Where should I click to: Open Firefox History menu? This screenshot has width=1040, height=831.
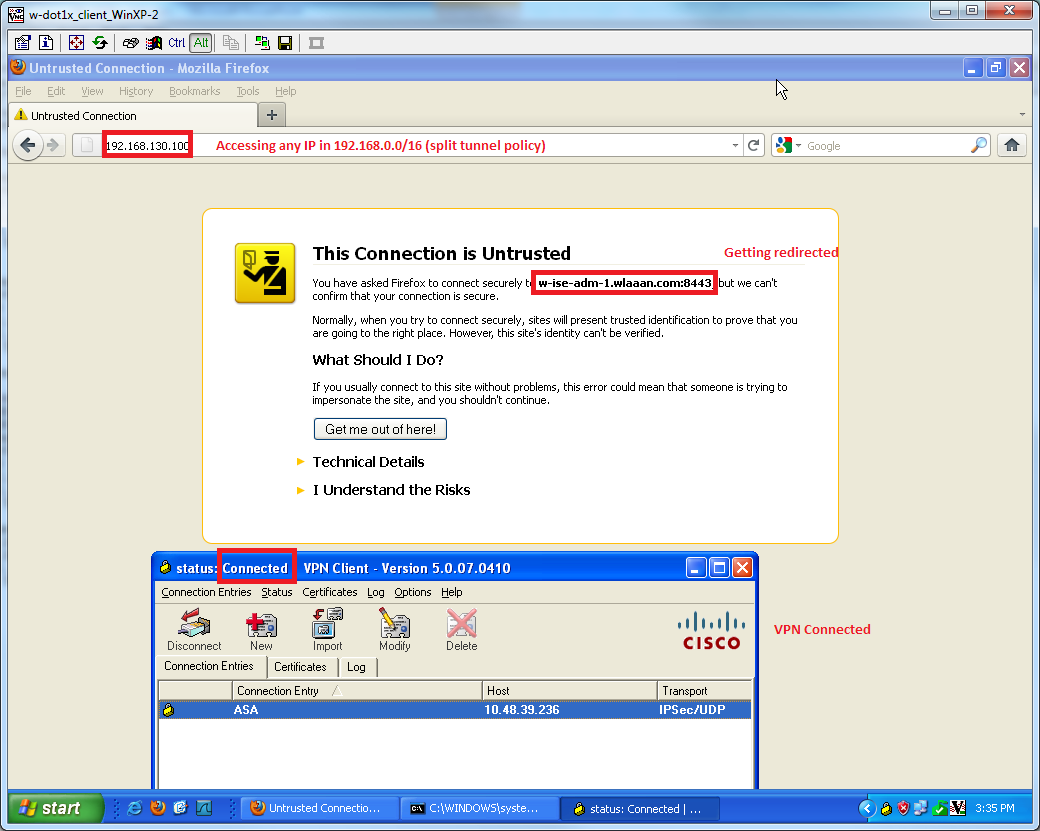click(x=136, y=91)
